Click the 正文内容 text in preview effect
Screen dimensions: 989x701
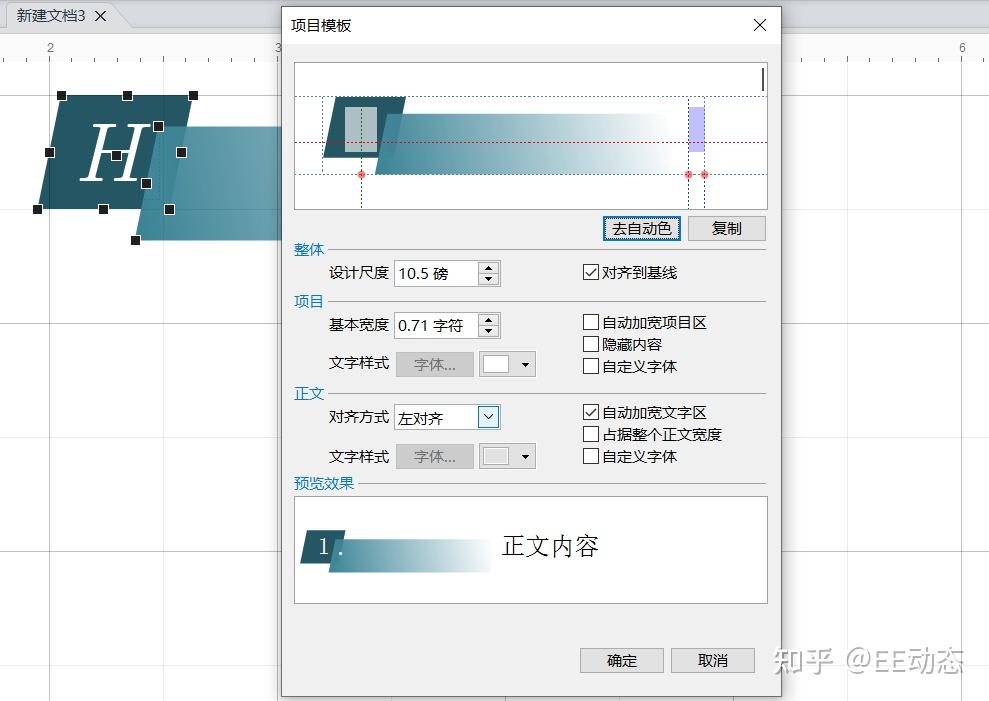[x=550, y=546]
